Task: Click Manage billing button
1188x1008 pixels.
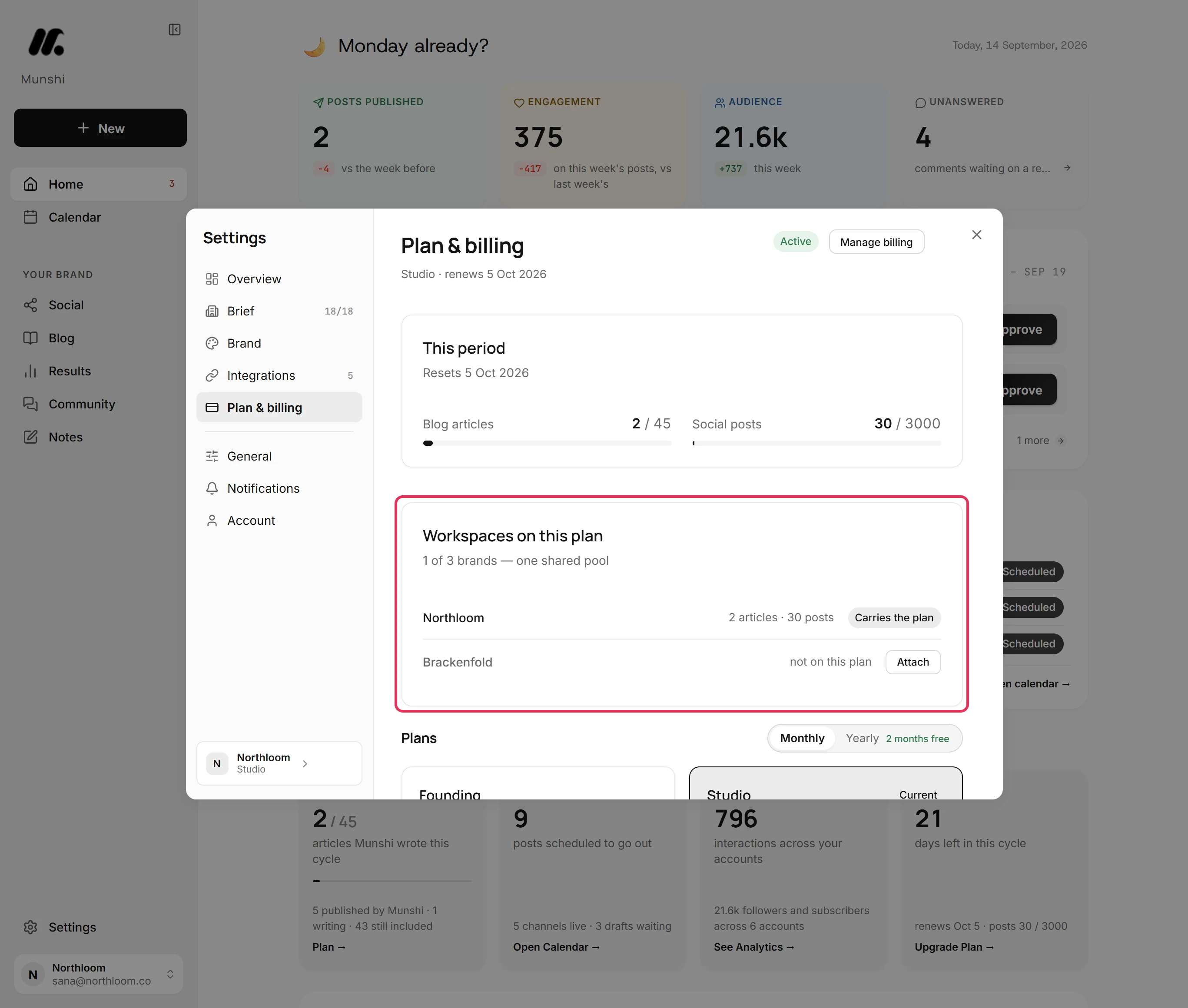Action: click(876, 242)
